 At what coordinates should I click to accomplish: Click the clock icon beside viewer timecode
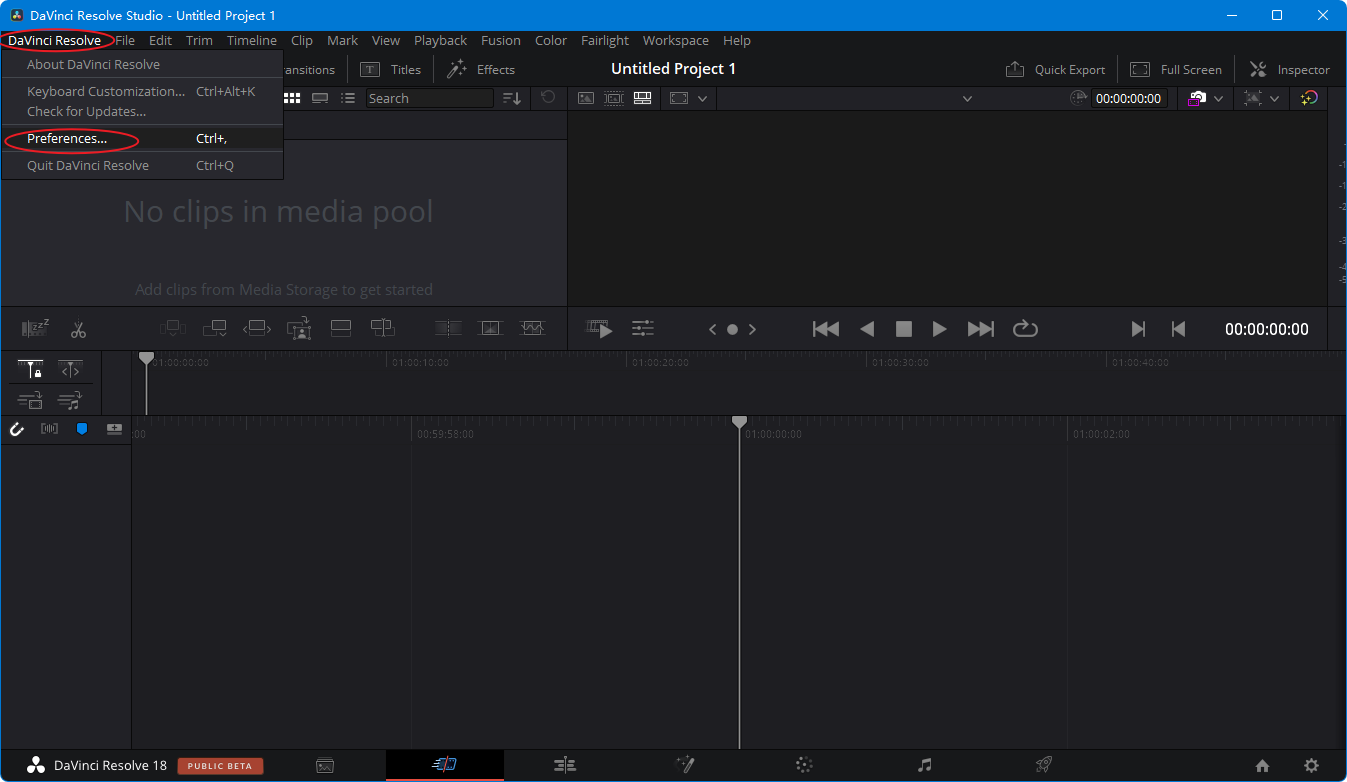pyautogui.click(x=1078, y=98)
